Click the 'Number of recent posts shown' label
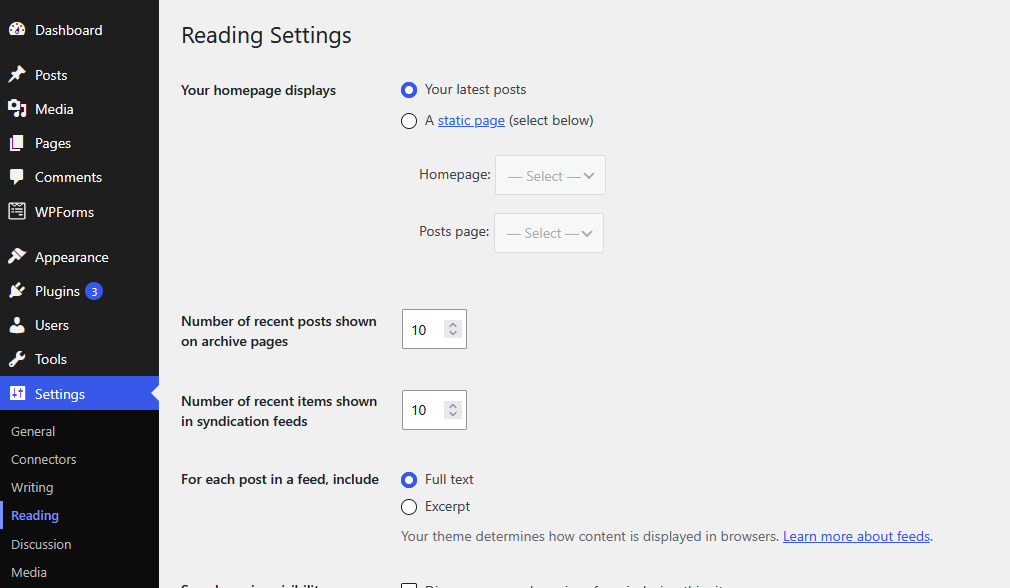Image resolution: width=1010 pixels, height=588 pixels. point(279,331)
